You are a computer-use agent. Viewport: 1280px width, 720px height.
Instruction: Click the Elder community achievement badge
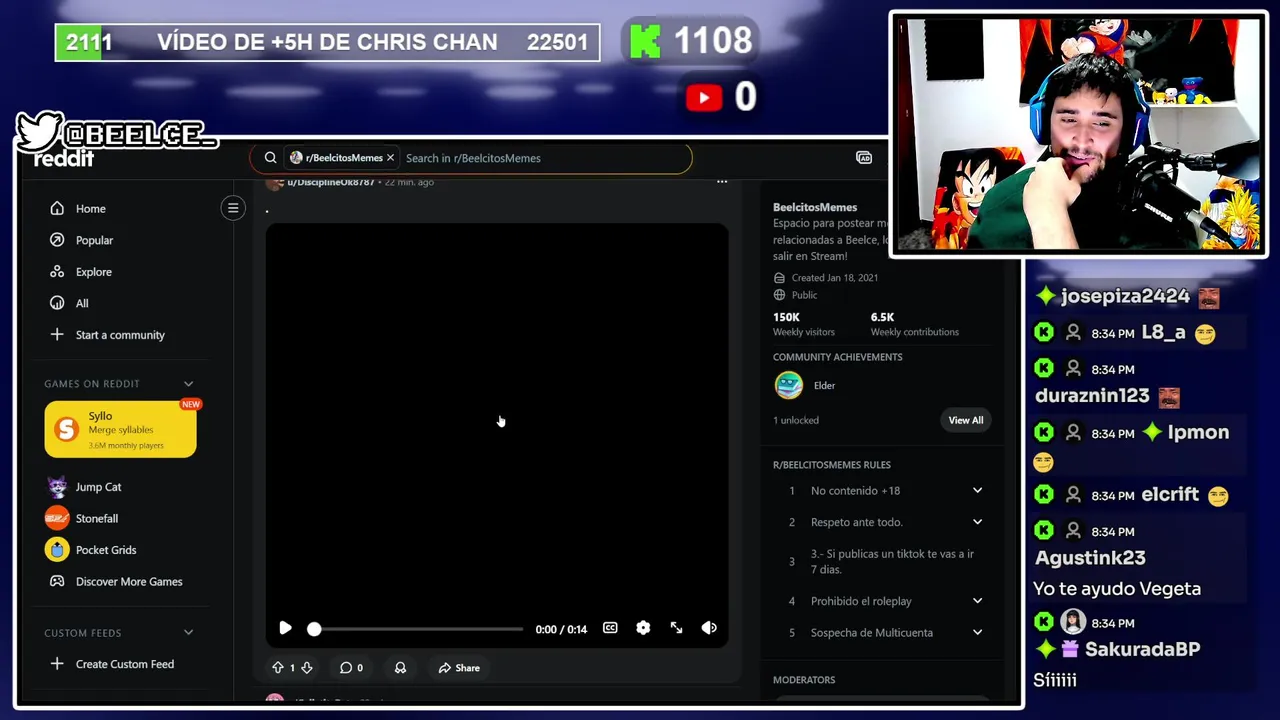click(x=789, y=385)
